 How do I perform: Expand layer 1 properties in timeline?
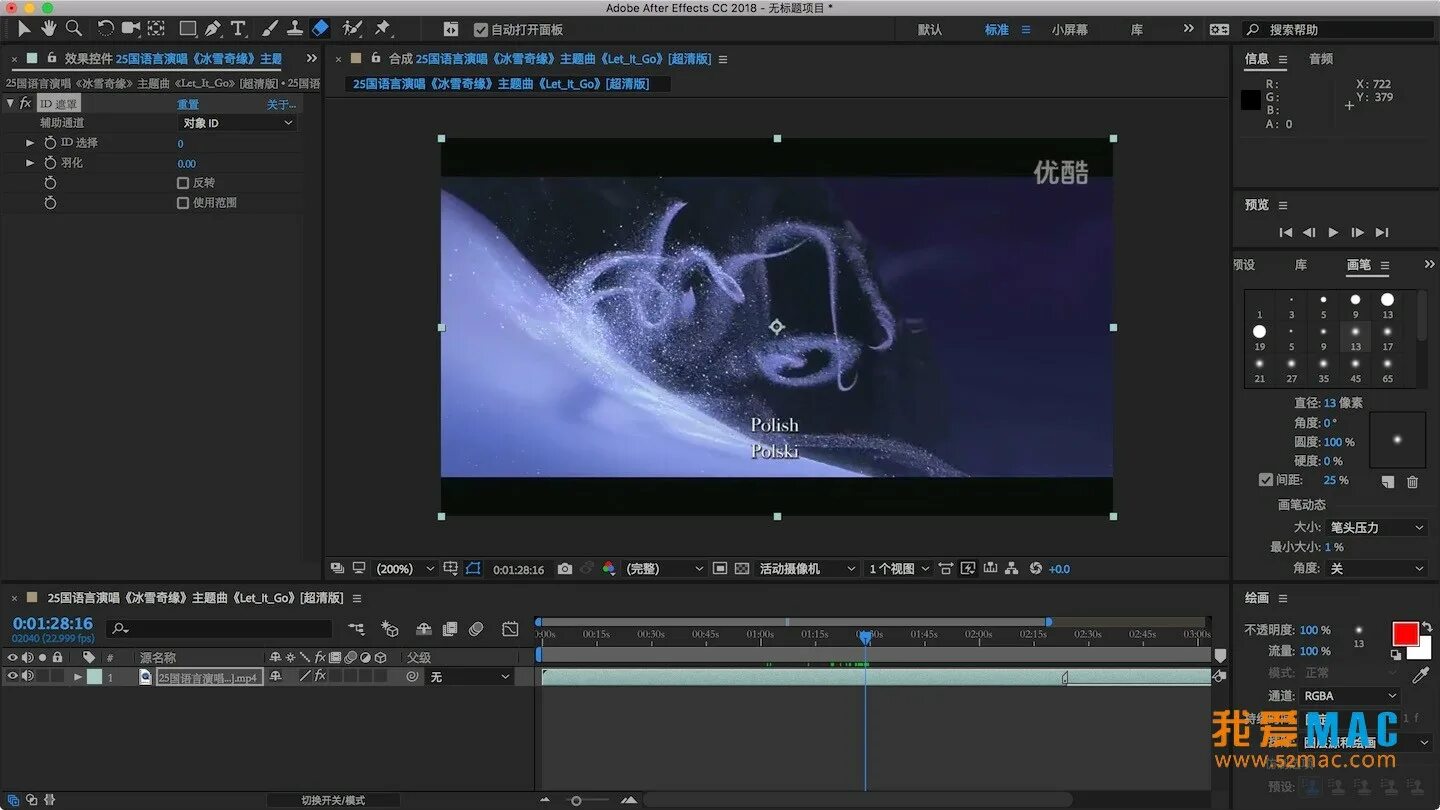[78, 677]
